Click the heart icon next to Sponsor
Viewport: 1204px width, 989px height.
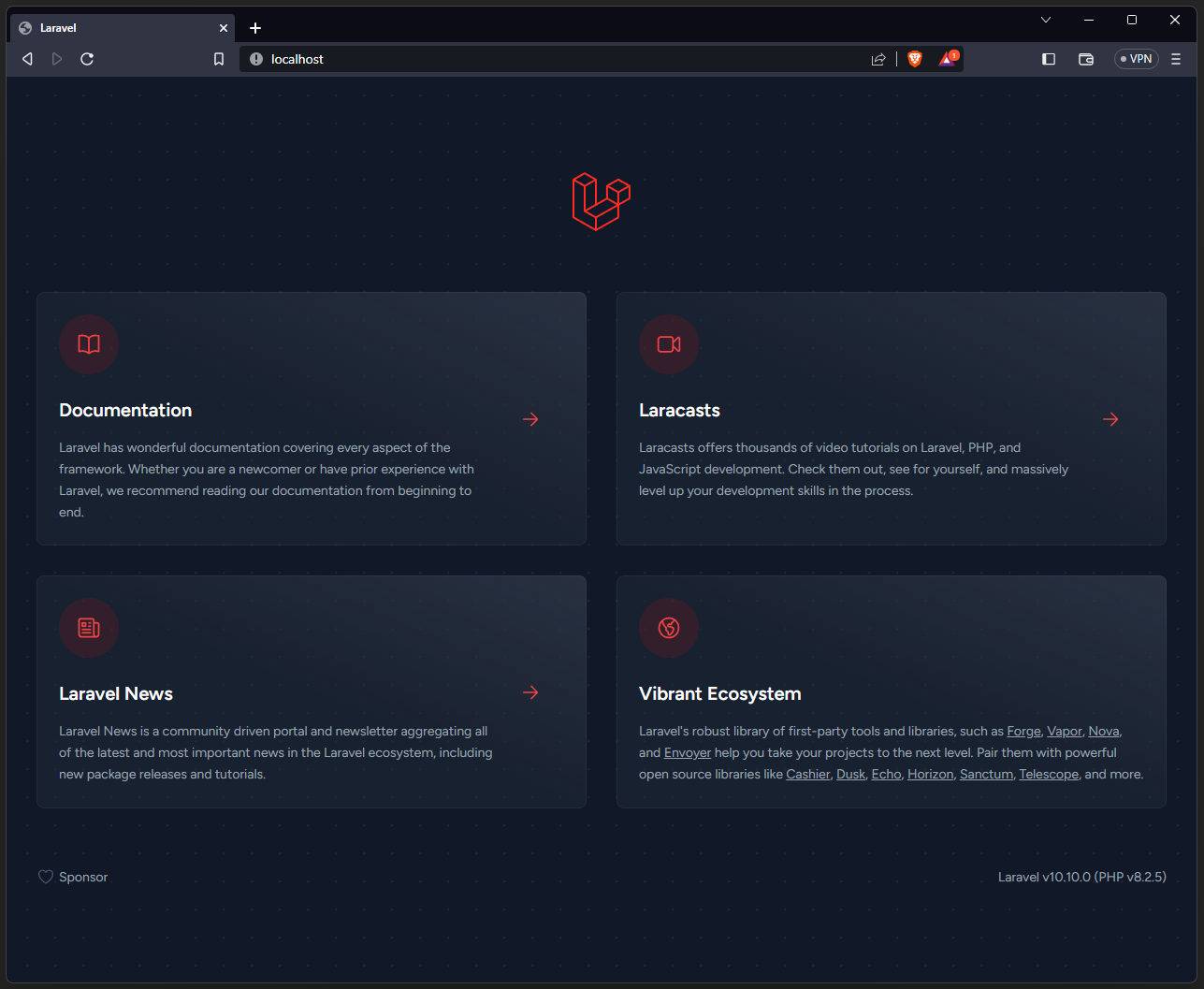[45, 877]
